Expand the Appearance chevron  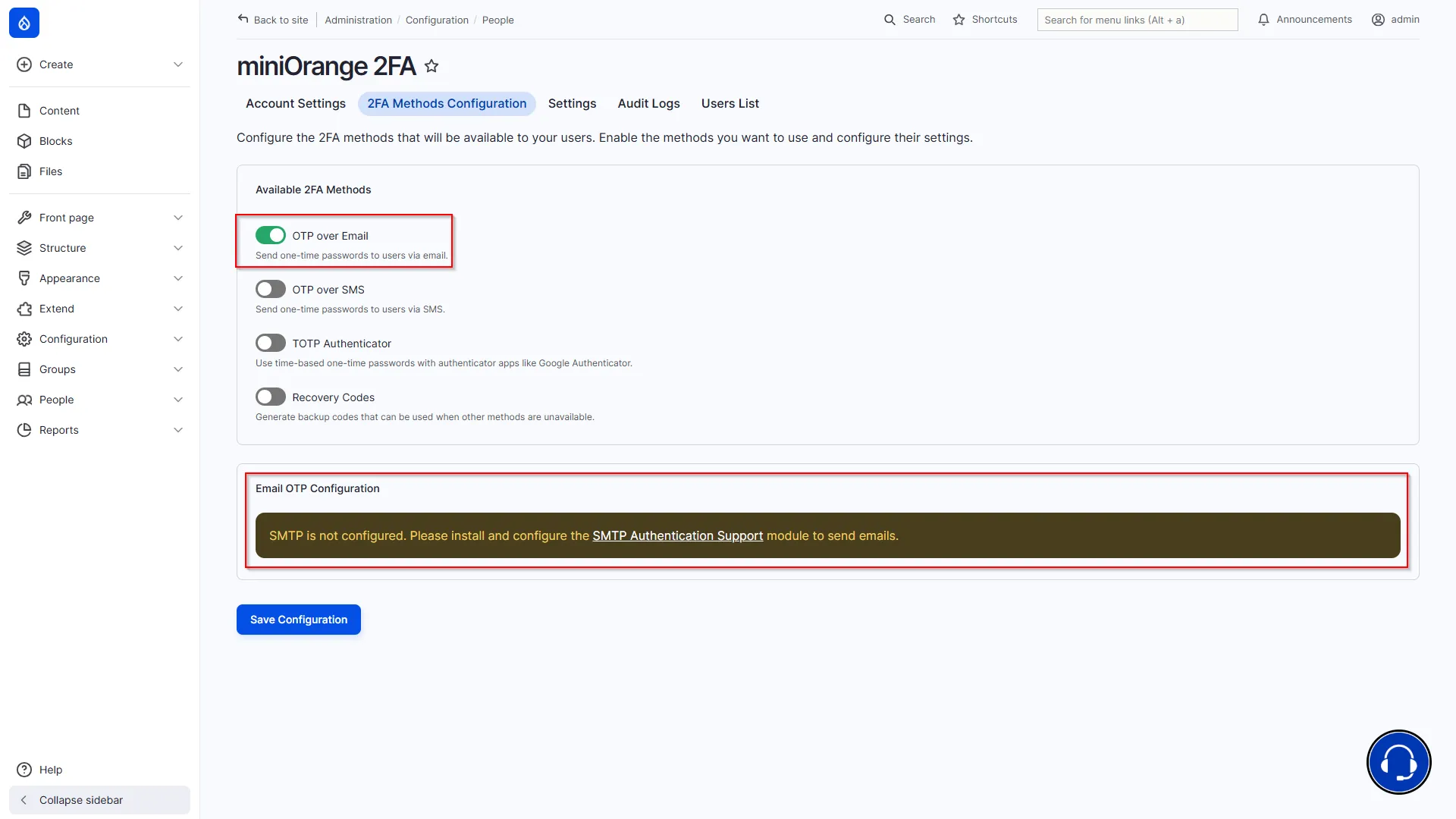click(178, 278)
